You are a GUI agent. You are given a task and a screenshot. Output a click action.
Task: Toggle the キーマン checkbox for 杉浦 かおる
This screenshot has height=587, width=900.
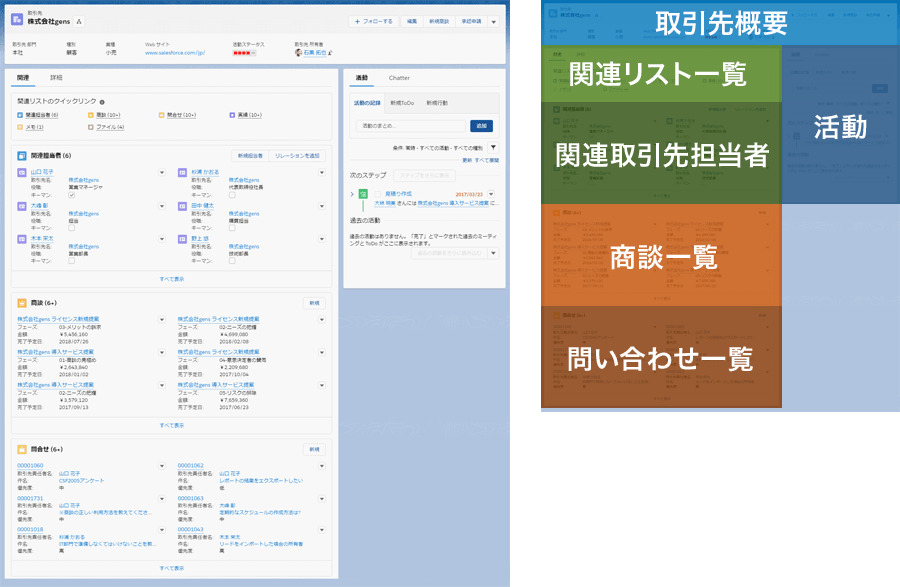[232, 194]
